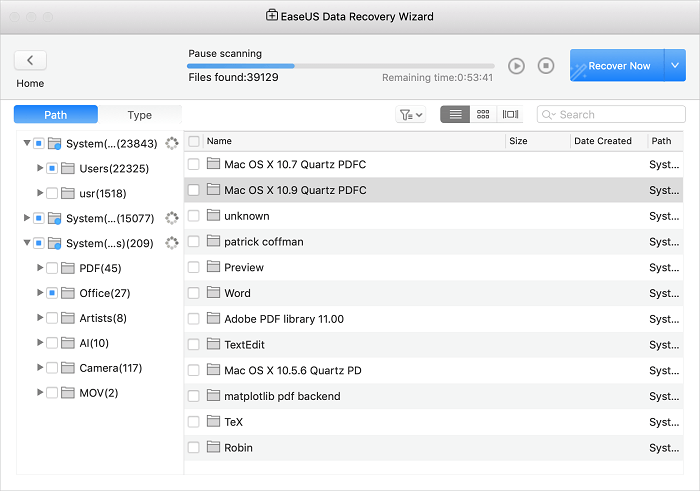Sort by the Path column header

point(665,141)
